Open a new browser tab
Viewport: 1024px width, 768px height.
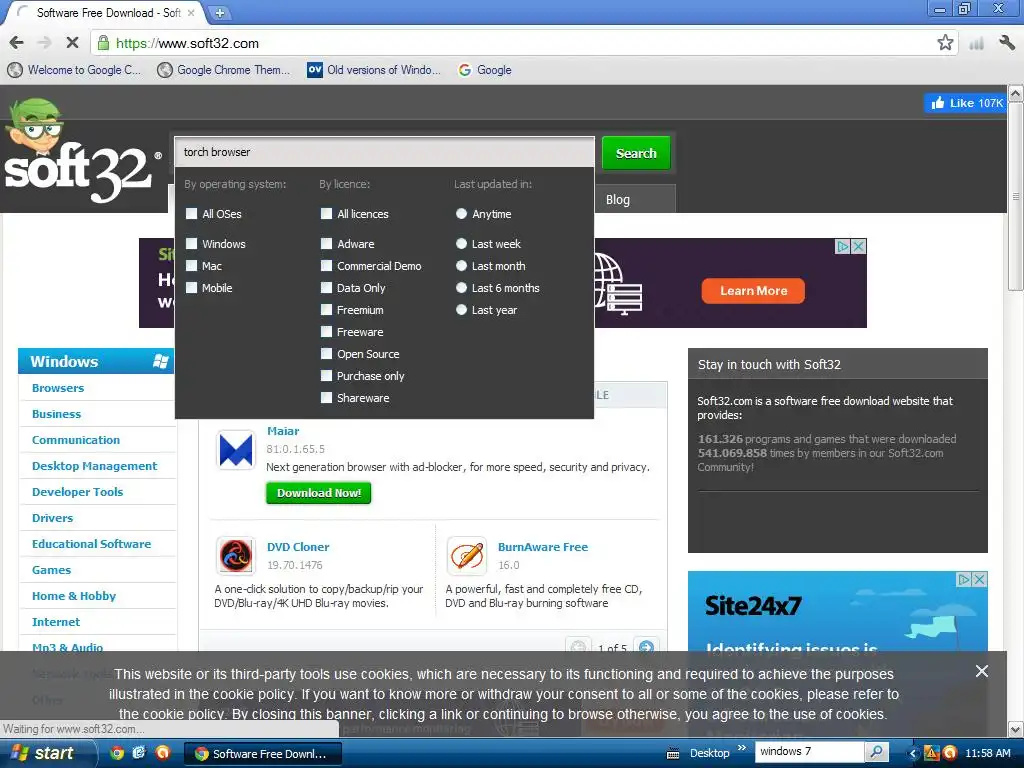click(220, 12)
